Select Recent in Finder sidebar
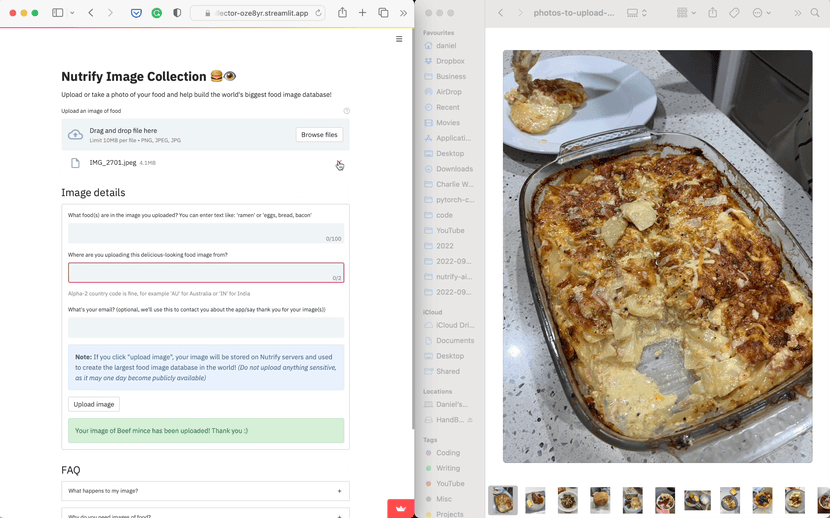This screenshot has width=830, height=518. point(447,107)
